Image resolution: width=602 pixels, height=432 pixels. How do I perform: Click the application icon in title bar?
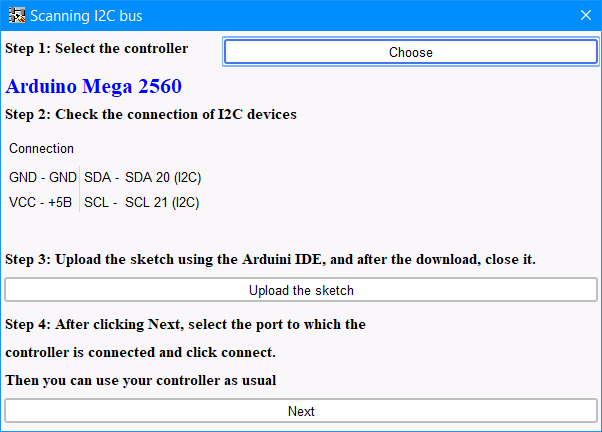click(x=17, y=15)
